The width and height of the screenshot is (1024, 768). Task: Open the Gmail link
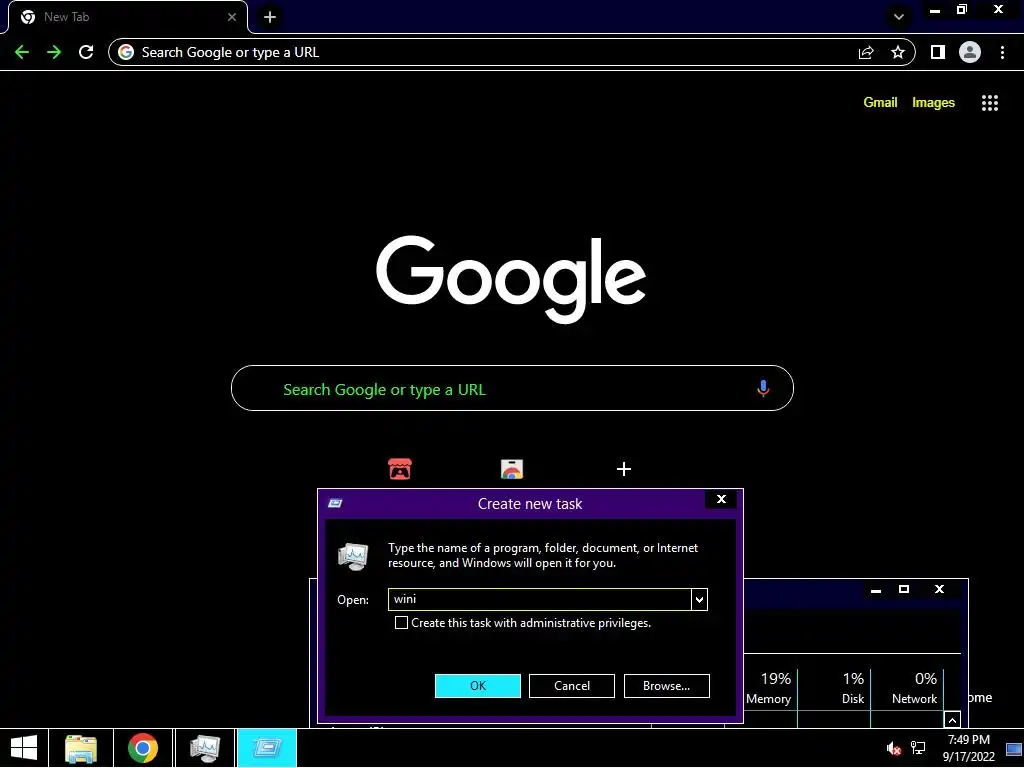coord(880,103)
